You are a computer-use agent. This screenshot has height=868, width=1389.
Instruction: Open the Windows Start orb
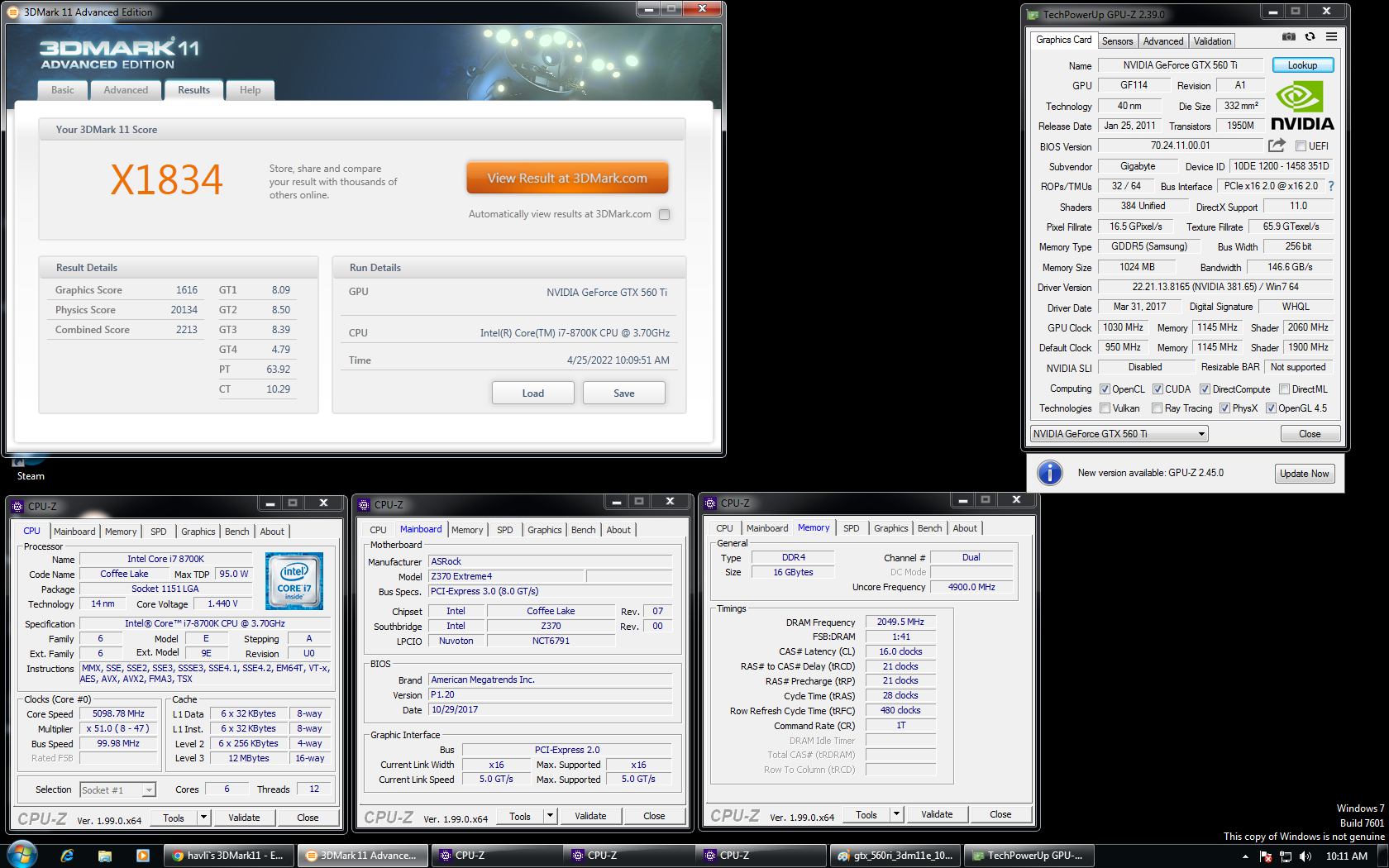coord(22,855)
